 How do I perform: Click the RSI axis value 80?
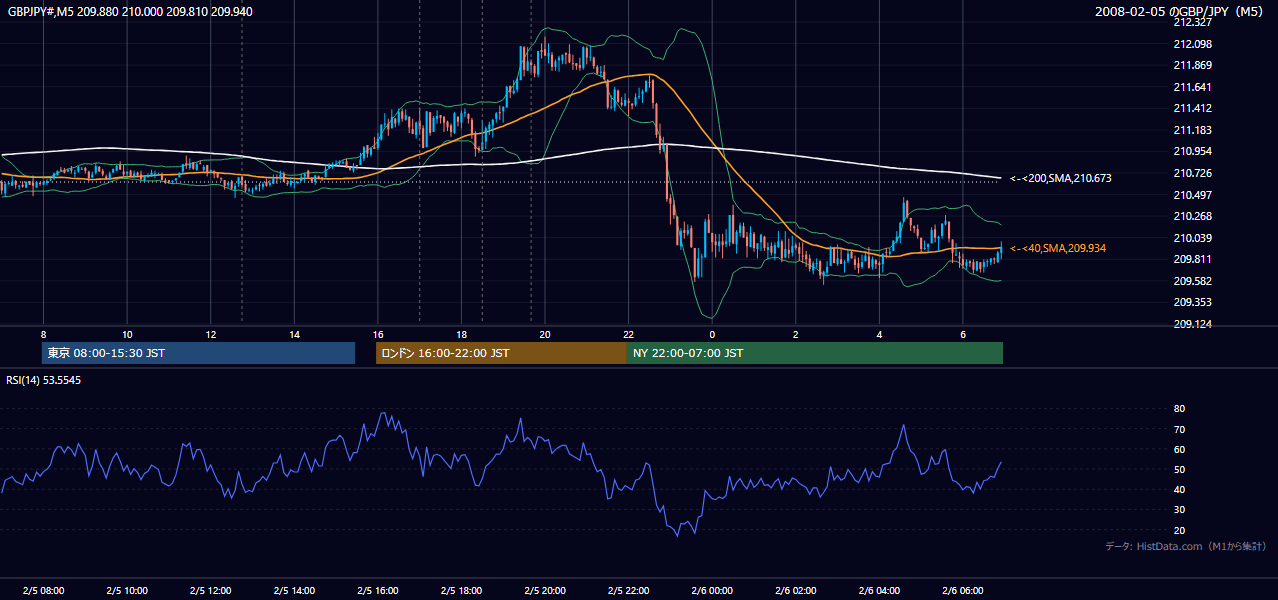pos(1179,409)
